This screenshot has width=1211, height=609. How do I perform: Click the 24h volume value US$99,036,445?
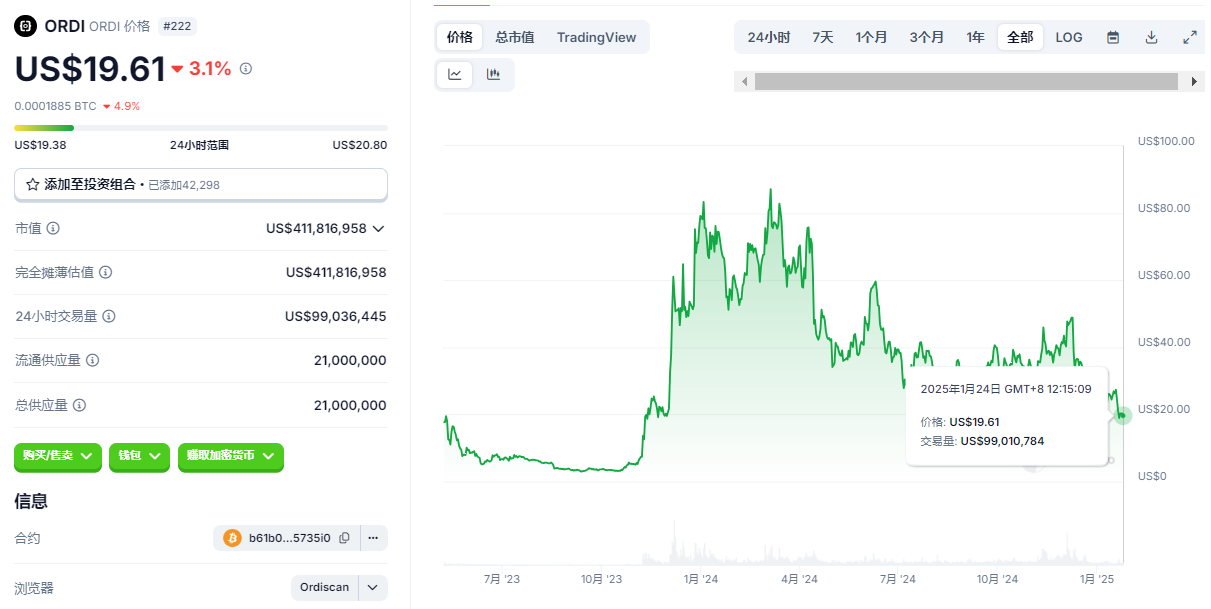(x=335, y=316)
